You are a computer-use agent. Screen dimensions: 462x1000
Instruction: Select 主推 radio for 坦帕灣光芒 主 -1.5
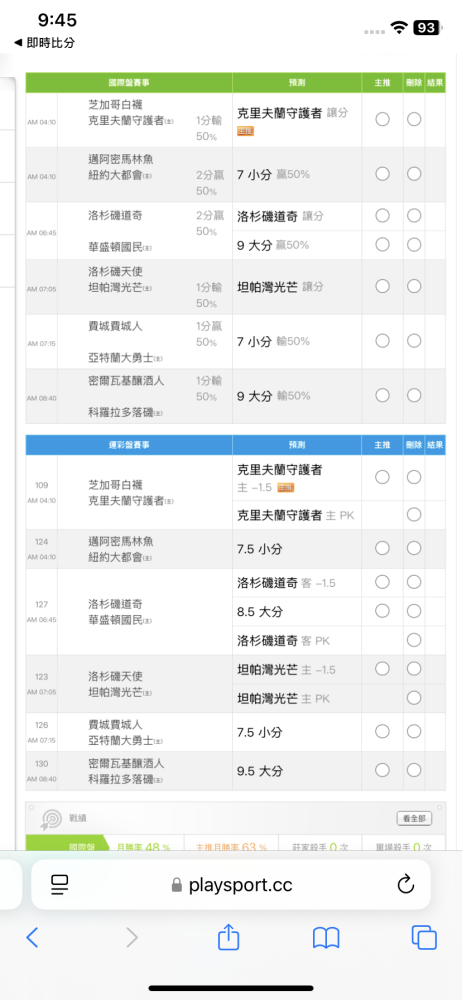382,668
